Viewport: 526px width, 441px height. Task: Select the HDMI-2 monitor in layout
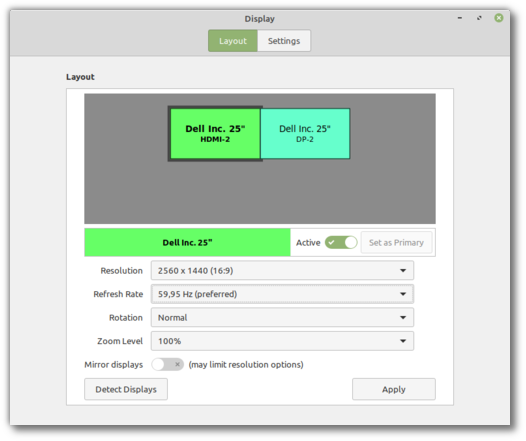coord(215,133)
